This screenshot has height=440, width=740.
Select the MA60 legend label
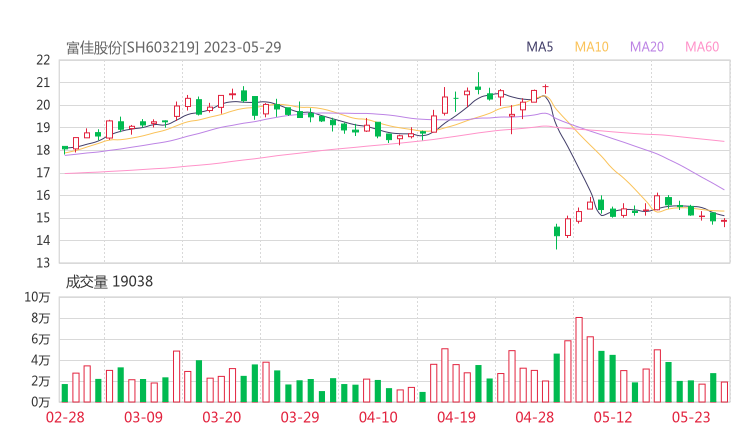(702, 47)
